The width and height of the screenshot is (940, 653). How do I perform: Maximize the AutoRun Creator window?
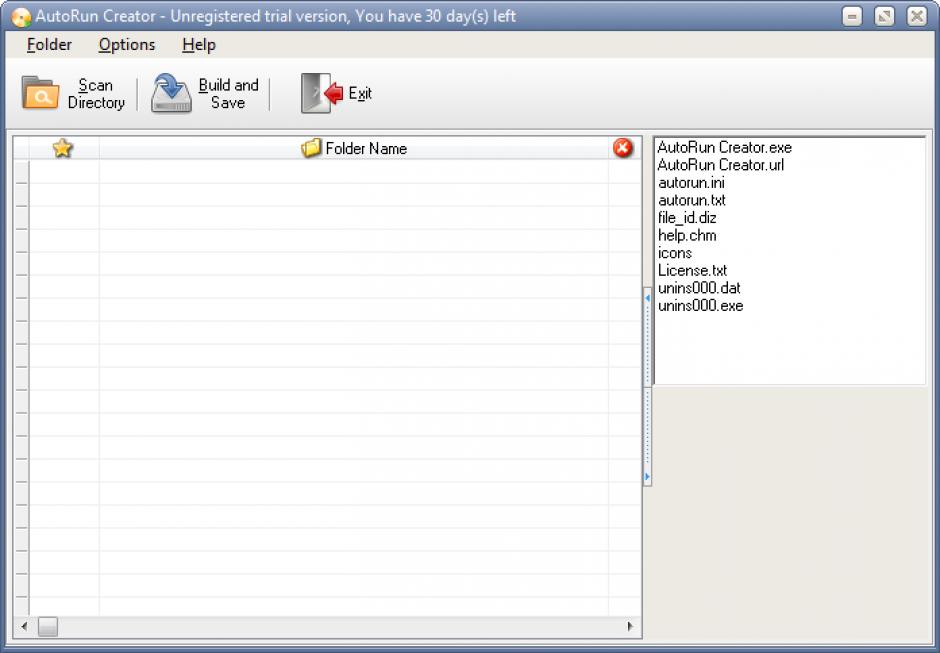(884, 17)
